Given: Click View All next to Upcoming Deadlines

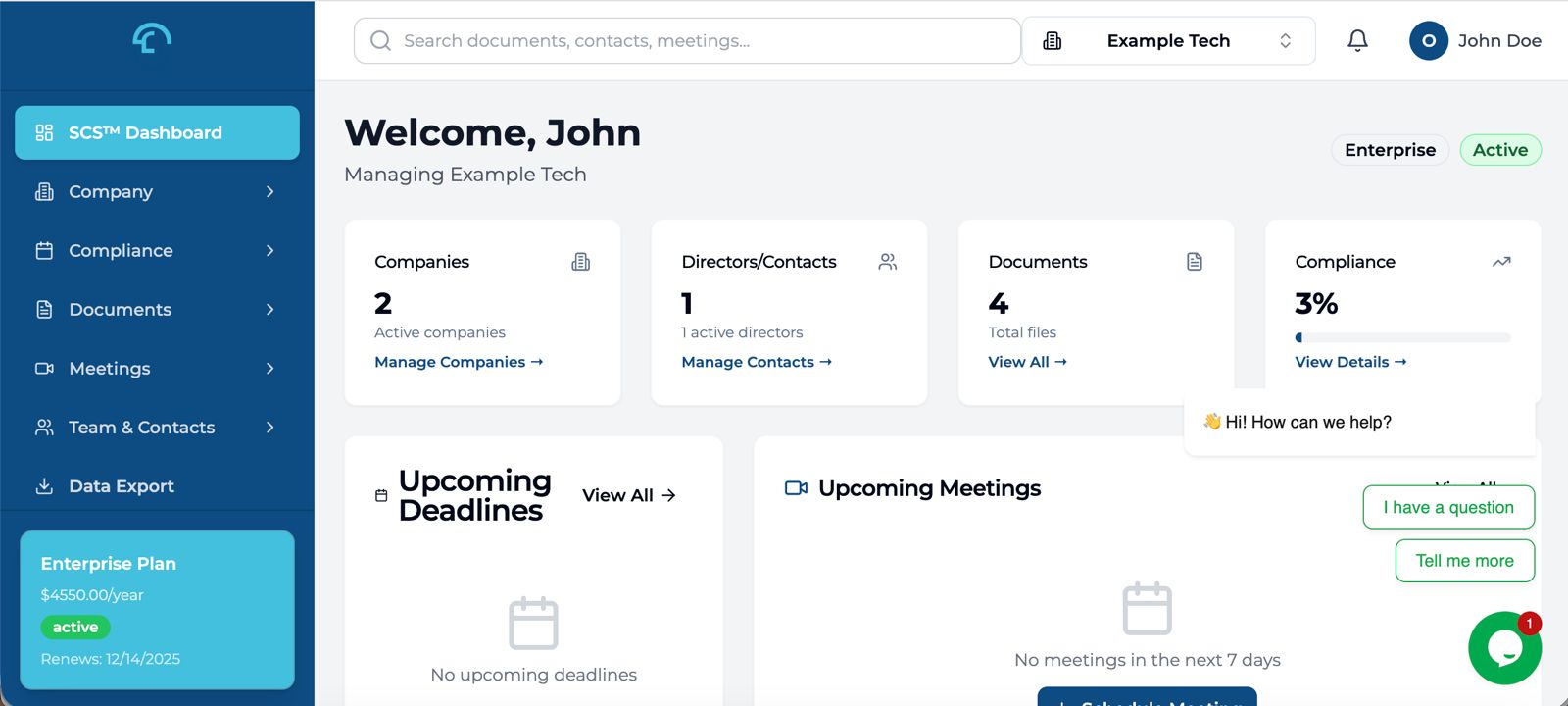Looking at the screenshot, I should pyautogui.click(x=628, y=495).
